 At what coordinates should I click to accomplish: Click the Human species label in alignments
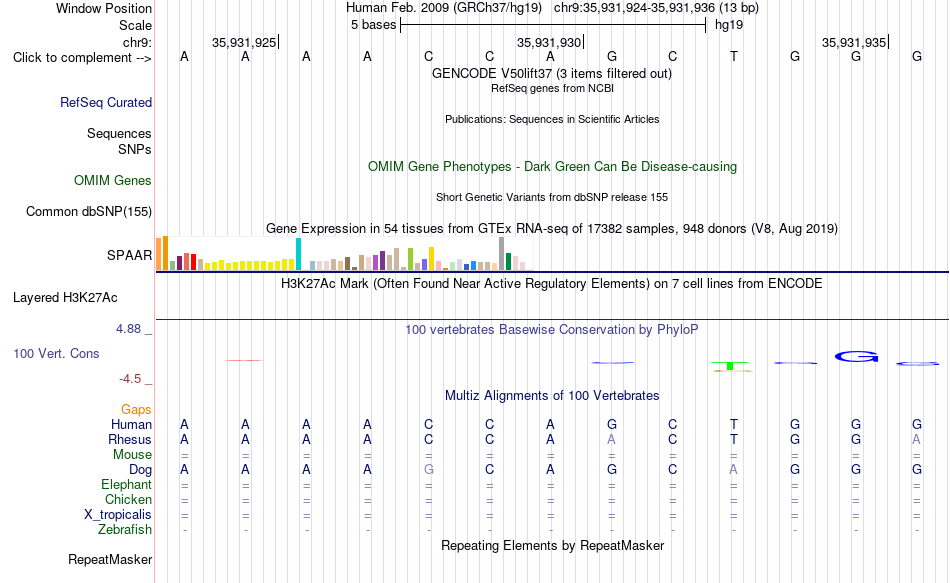point(131,424)
